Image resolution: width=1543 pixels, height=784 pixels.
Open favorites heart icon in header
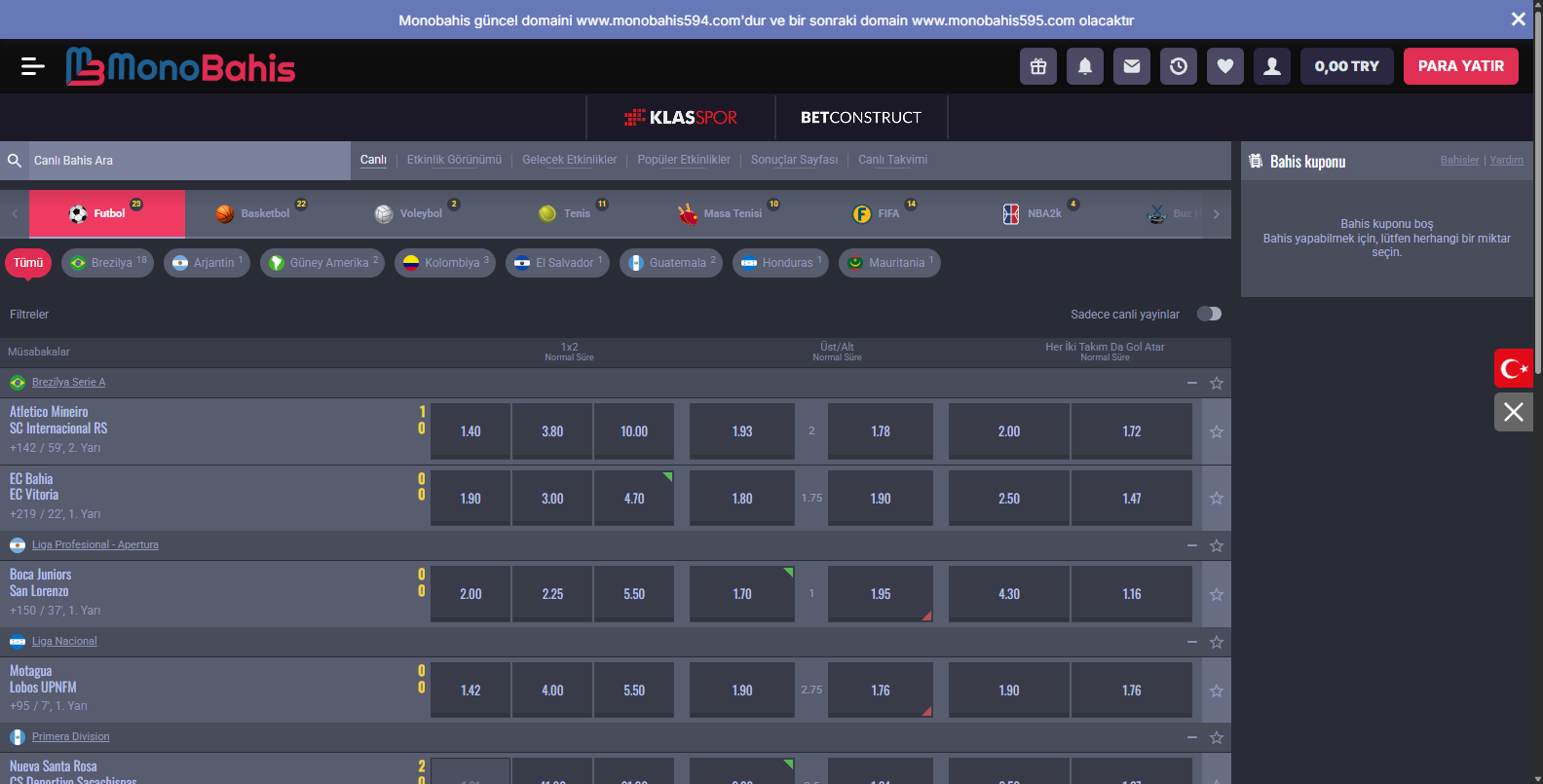coord(1225,66)
